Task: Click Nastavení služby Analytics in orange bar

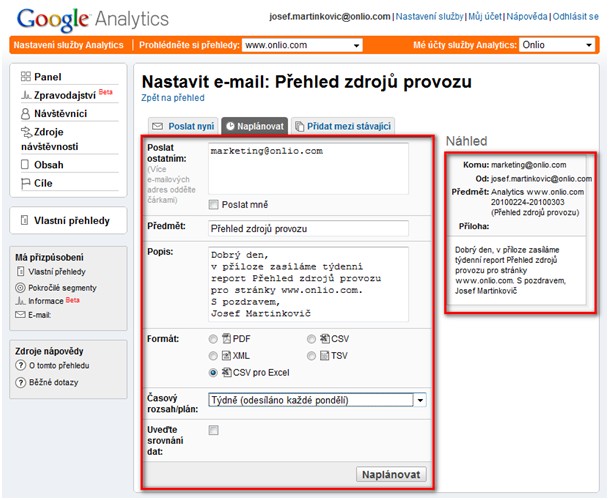Action: click(68, 45)
